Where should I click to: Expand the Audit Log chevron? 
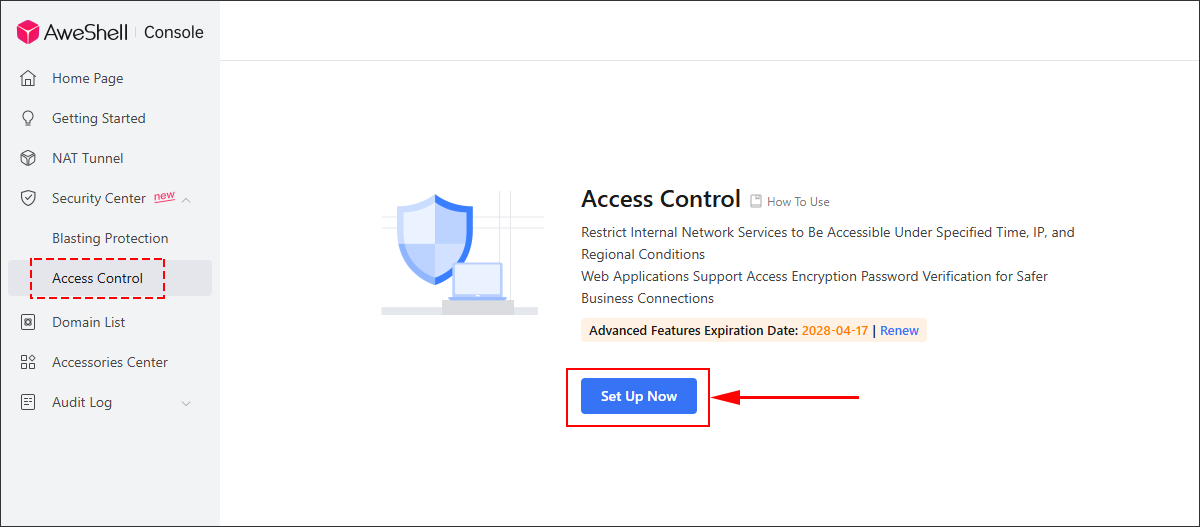[186, 403]
